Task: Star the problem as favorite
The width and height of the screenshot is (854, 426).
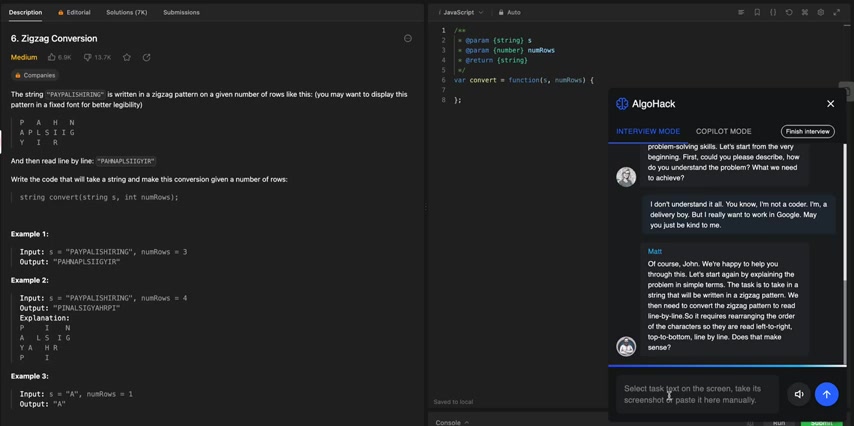Action: tap(127, 57)
